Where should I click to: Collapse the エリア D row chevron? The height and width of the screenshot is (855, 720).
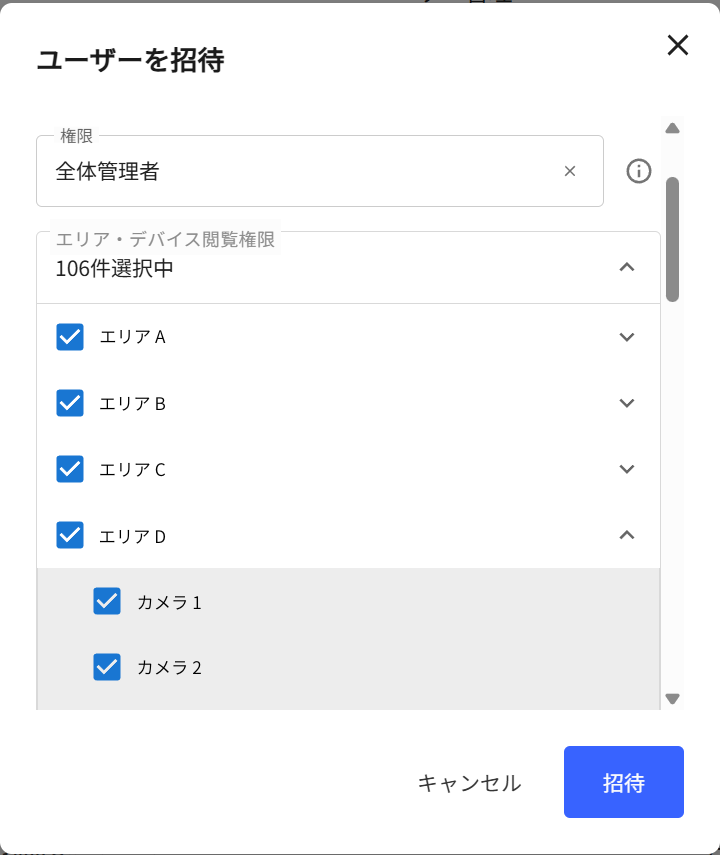pos(627,535)
